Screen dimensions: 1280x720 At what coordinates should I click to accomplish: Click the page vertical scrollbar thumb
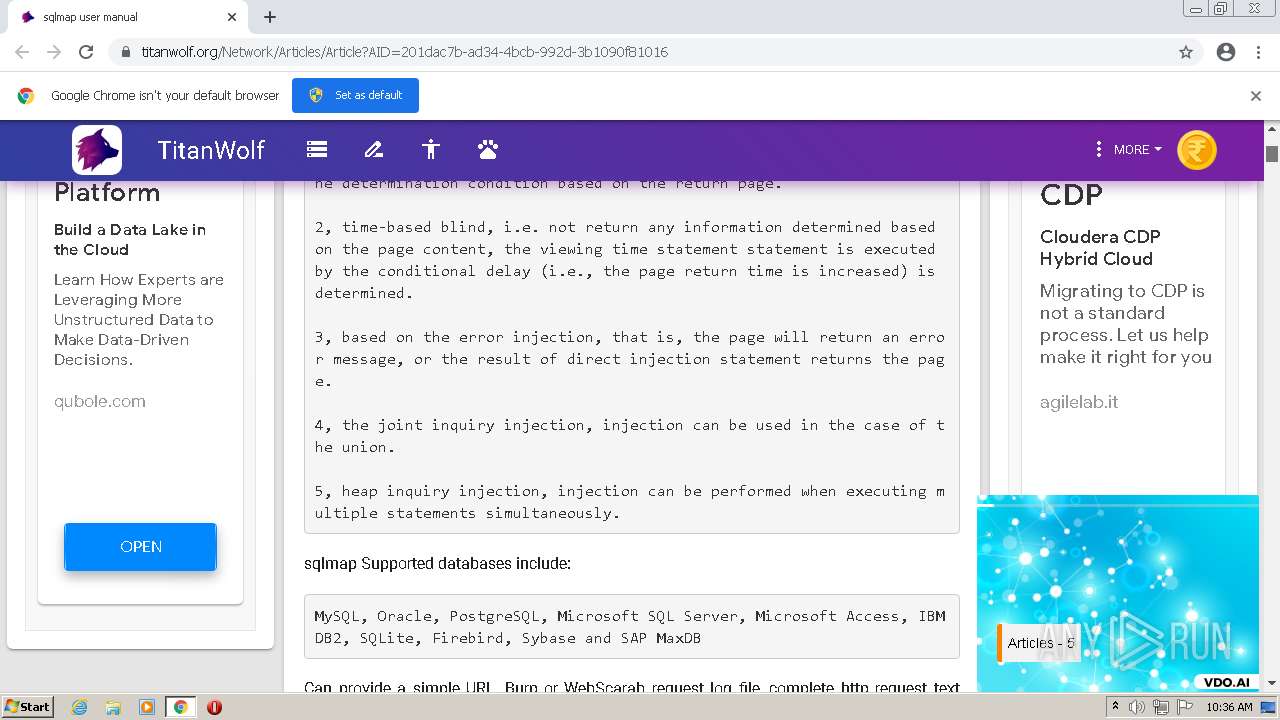(x=1272, y=154)
